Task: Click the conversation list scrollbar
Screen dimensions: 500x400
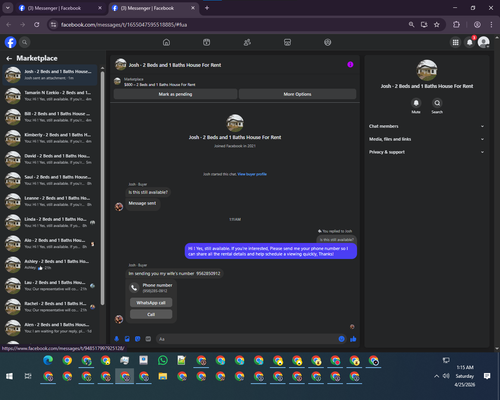Action: 102,187
